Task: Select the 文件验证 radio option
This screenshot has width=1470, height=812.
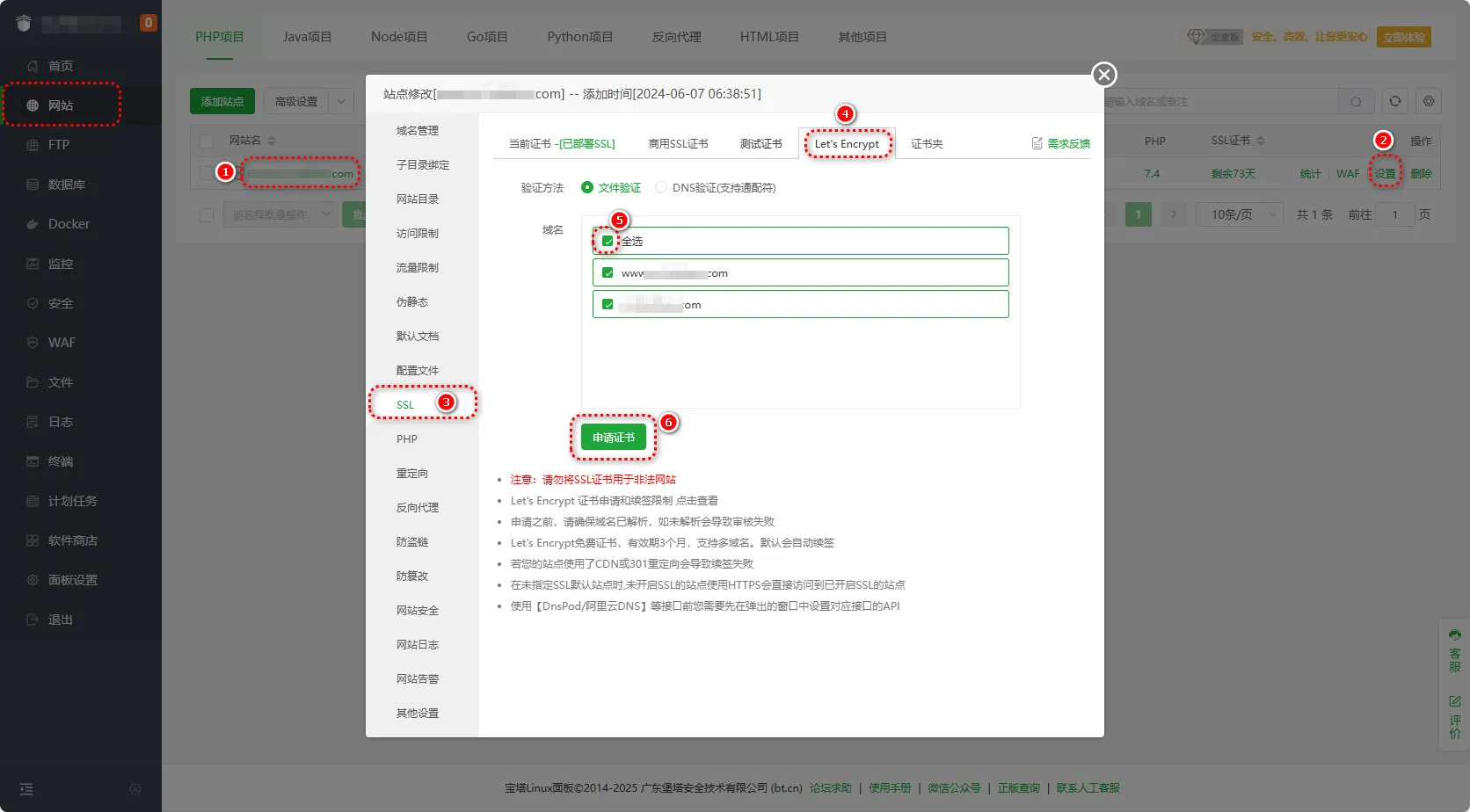Action: (587, 187)
